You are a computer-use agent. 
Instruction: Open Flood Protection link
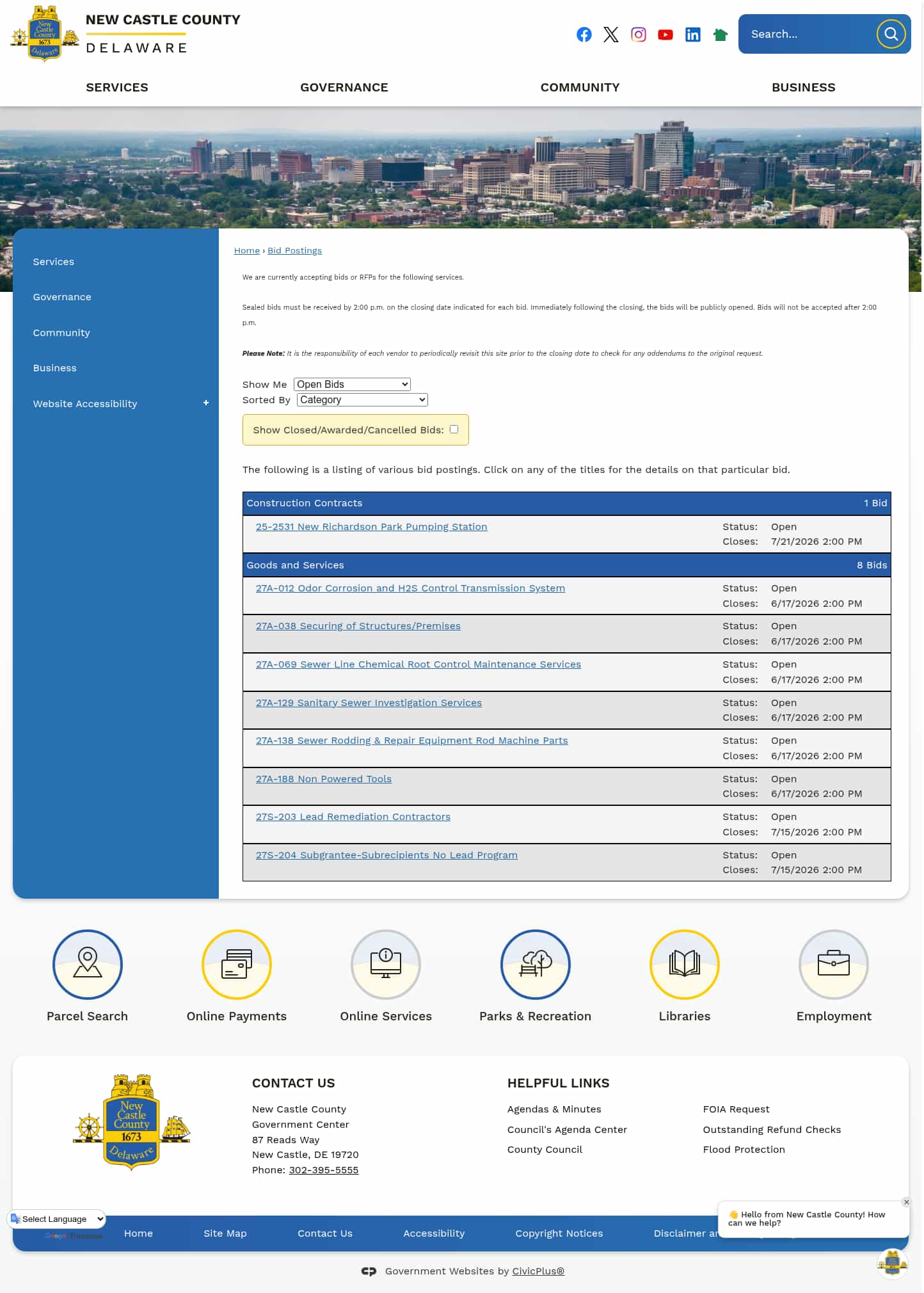744,1150
